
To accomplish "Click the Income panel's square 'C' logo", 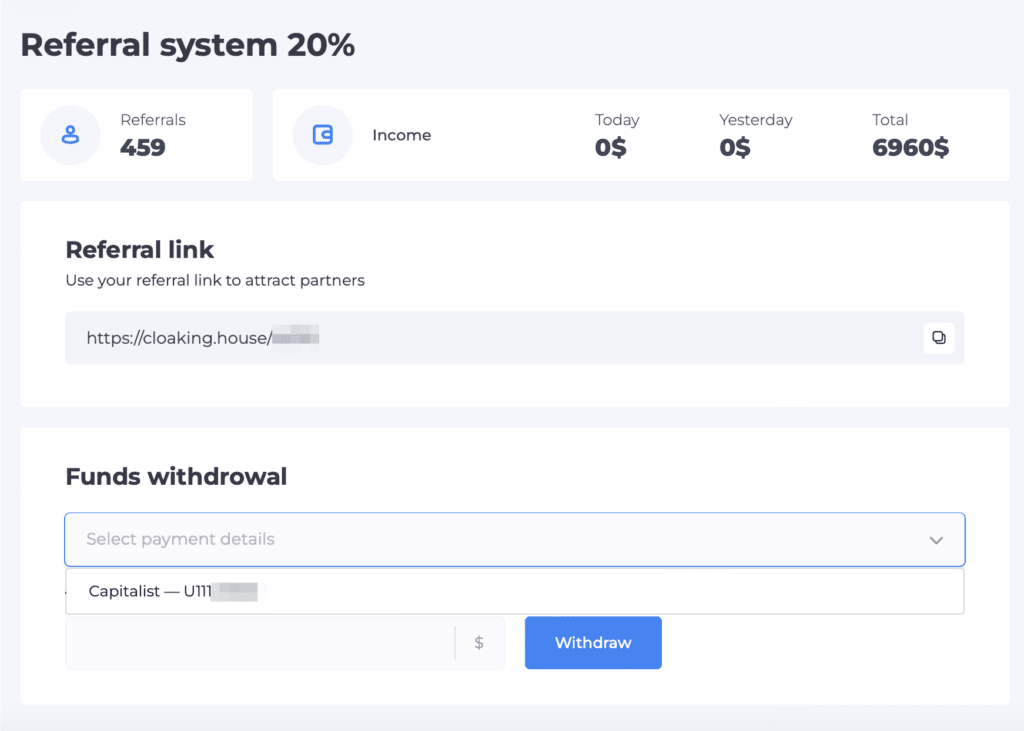I will 324,135.
